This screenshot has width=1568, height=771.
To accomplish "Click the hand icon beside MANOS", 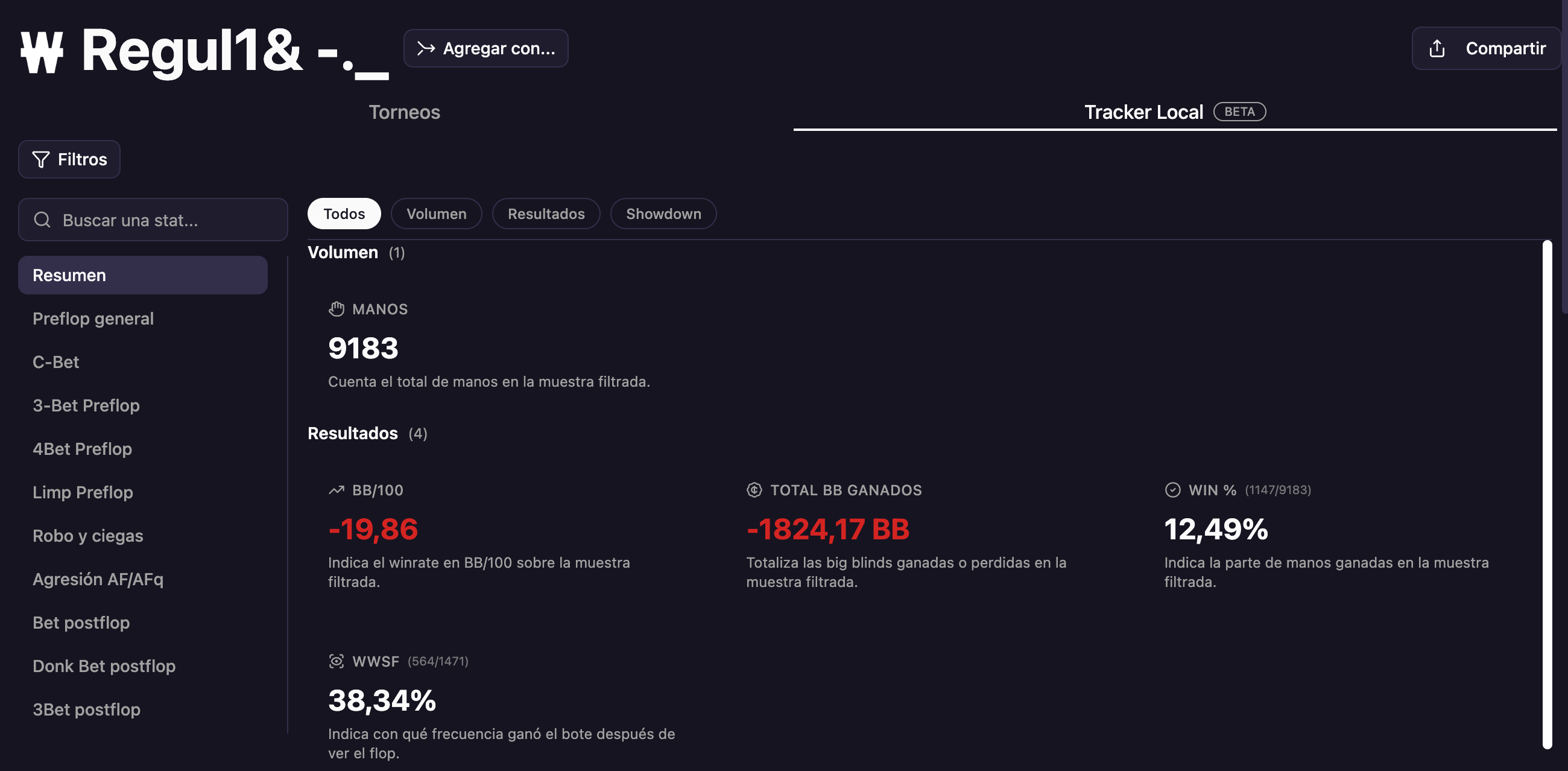I will pyautogui.click(x=337, y=309).
